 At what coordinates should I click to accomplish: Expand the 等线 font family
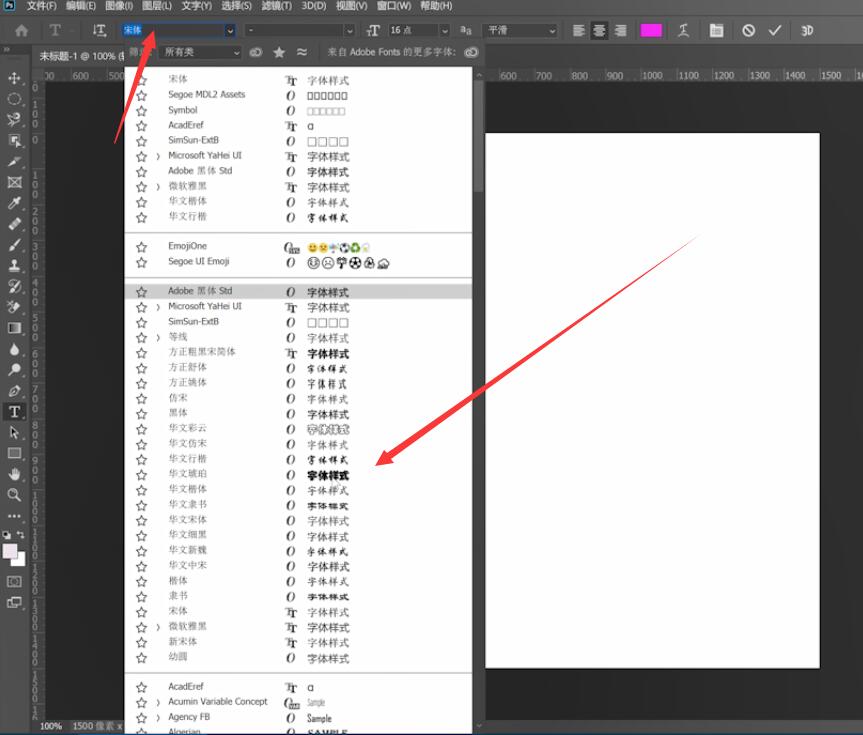coord(158,337)
